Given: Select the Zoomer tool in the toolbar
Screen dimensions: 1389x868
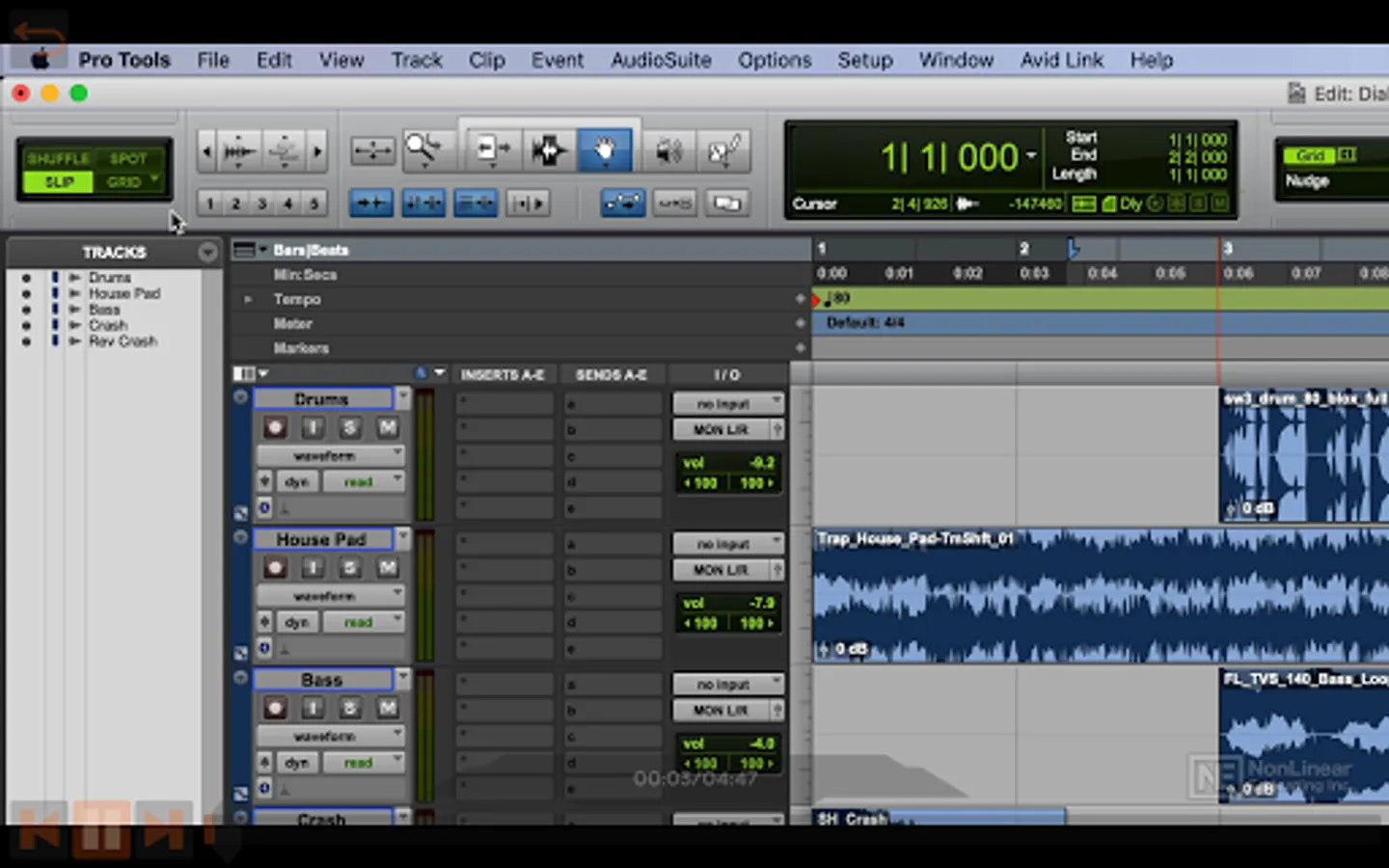Looking at the screenshot, I should coord(424,150).
